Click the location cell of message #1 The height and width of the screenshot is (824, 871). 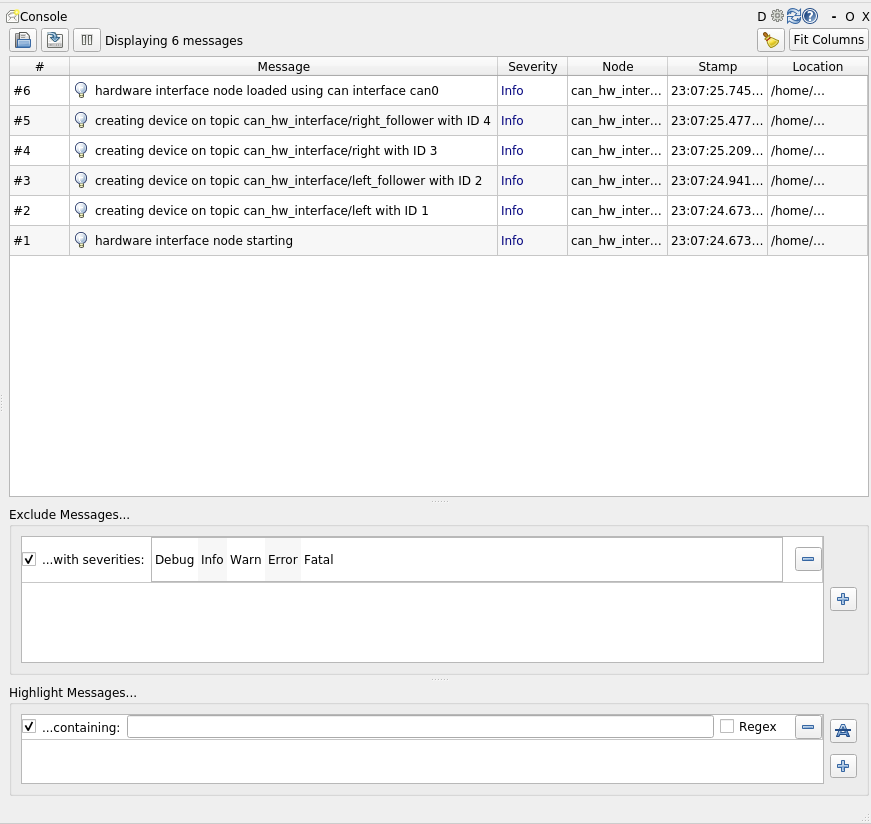817,241
